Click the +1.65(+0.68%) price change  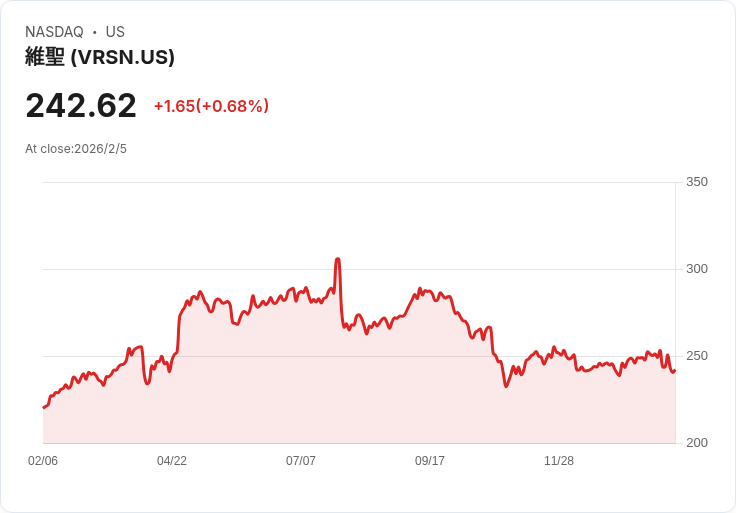click(211, 106)
